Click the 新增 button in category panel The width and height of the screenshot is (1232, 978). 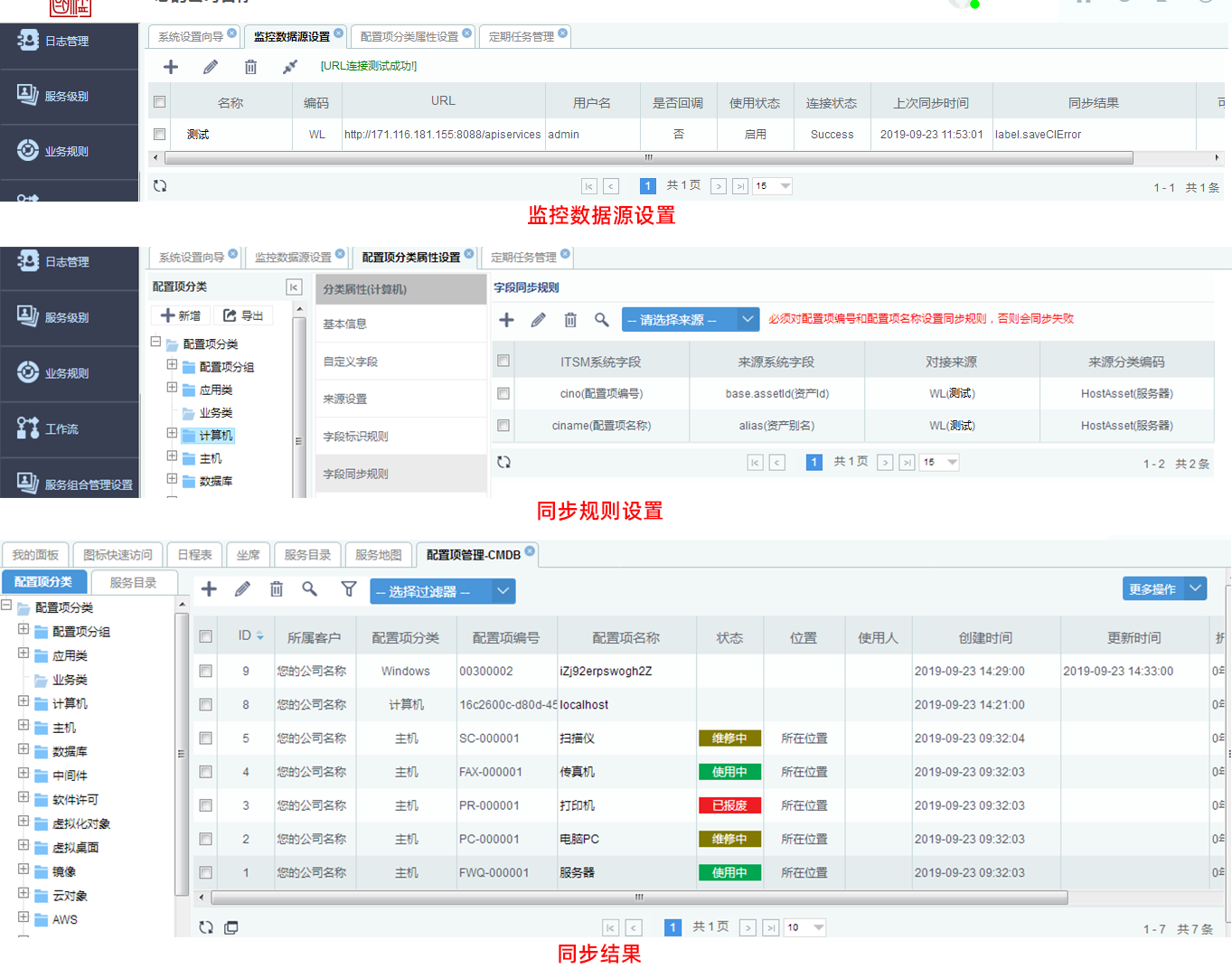[x=181, y=315]
